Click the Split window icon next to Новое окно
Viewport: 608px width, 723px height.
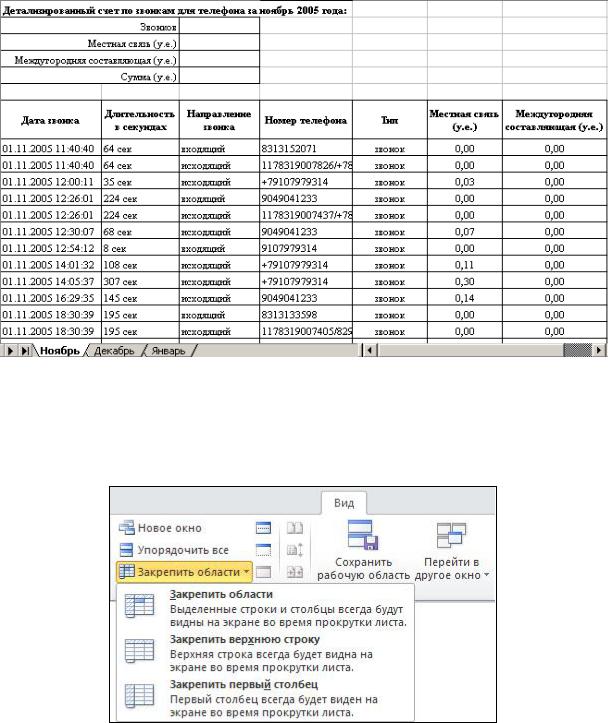pos(263,527)
